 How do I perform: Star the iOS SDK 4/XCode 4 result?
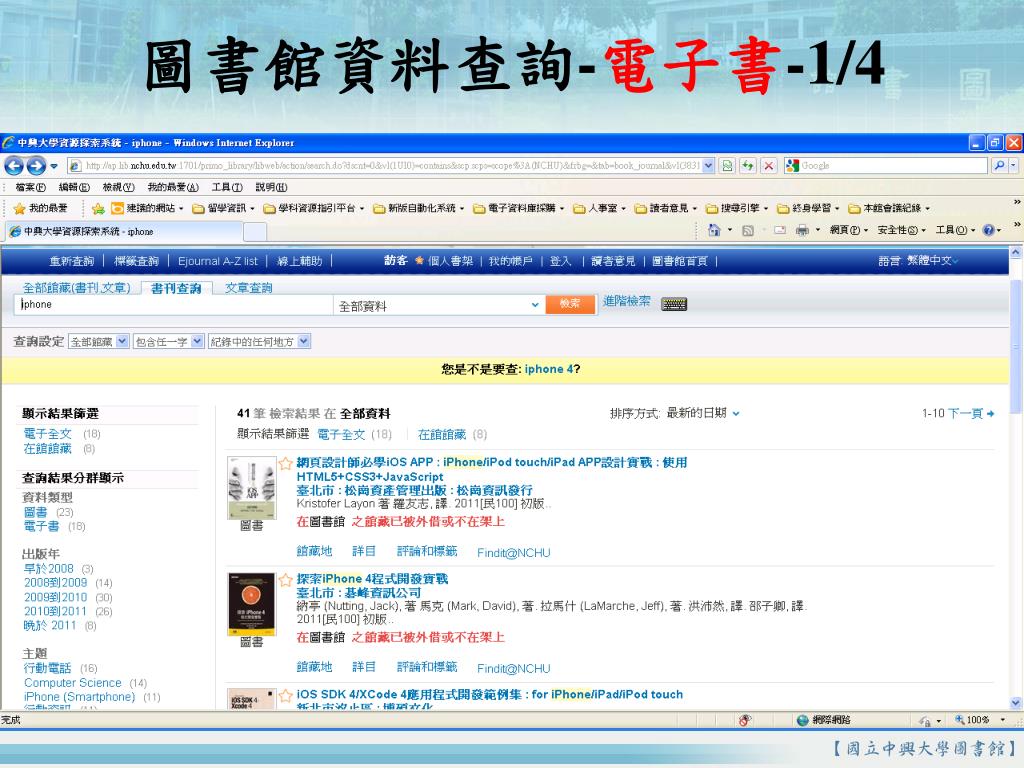(285, 696)
